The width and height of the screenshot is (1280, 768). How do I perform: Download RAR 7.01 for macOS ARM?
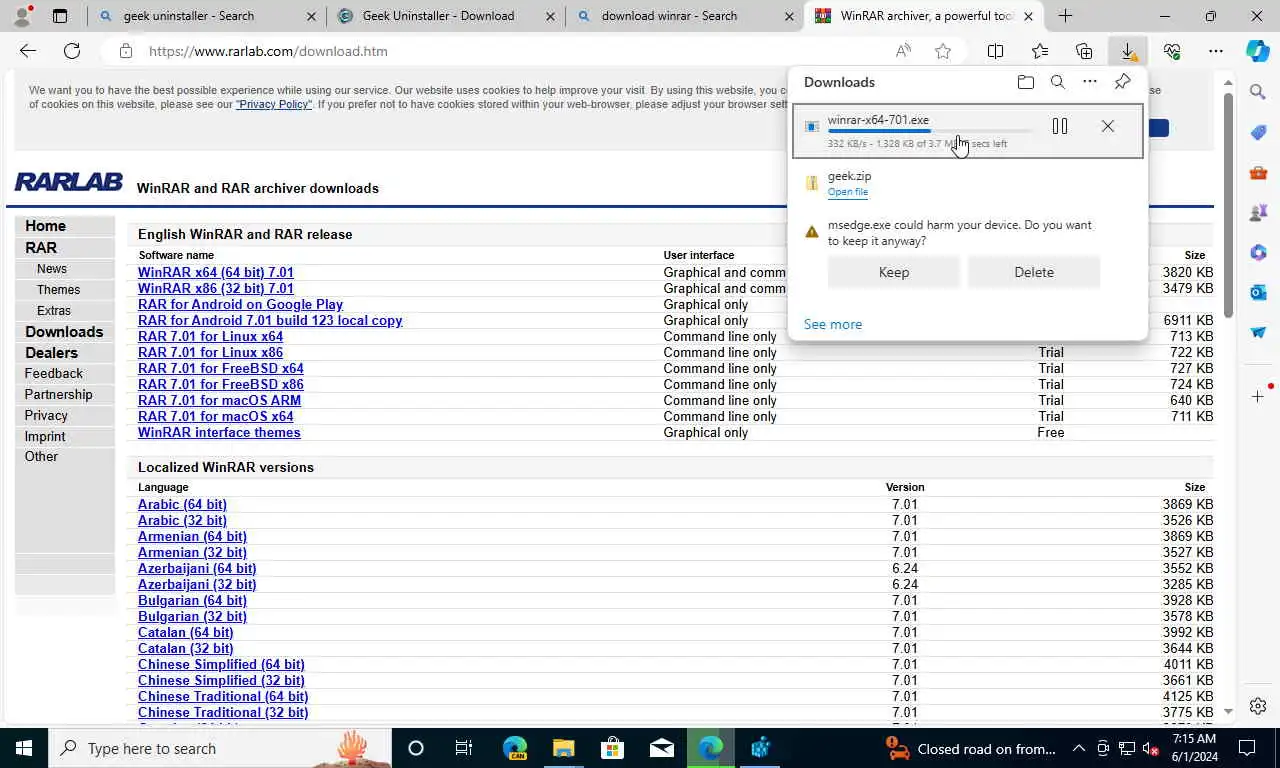tap(219, 400)
